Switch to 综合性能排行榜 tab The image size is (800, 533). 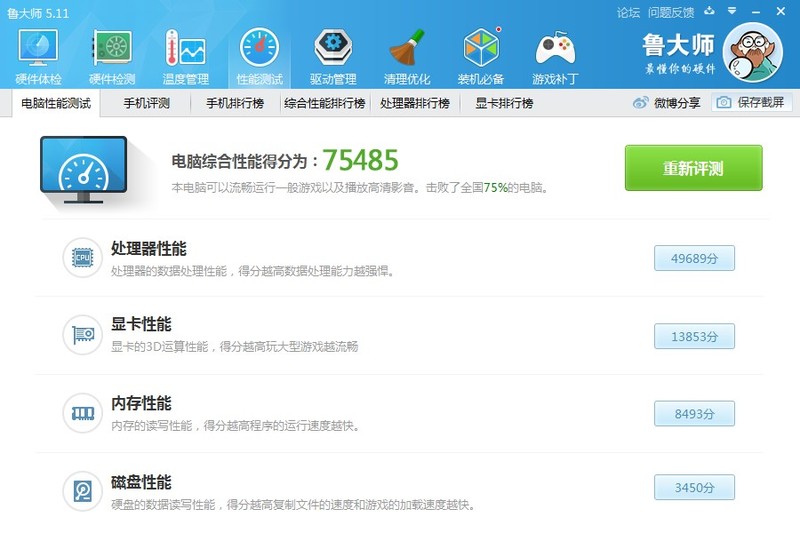tap(325, 104)
